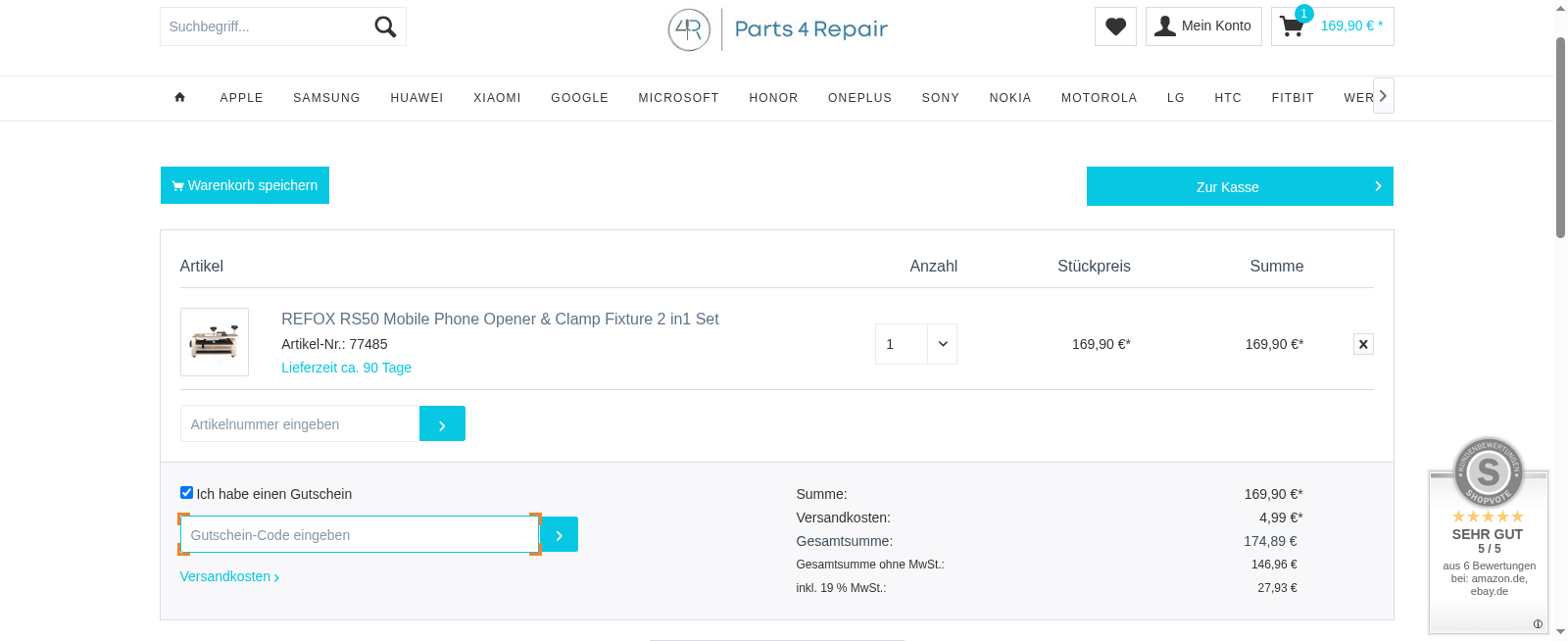The height and width of the screenshot is (641, 1568).
Task: Submit the article number arrow button
Action: 442,423
